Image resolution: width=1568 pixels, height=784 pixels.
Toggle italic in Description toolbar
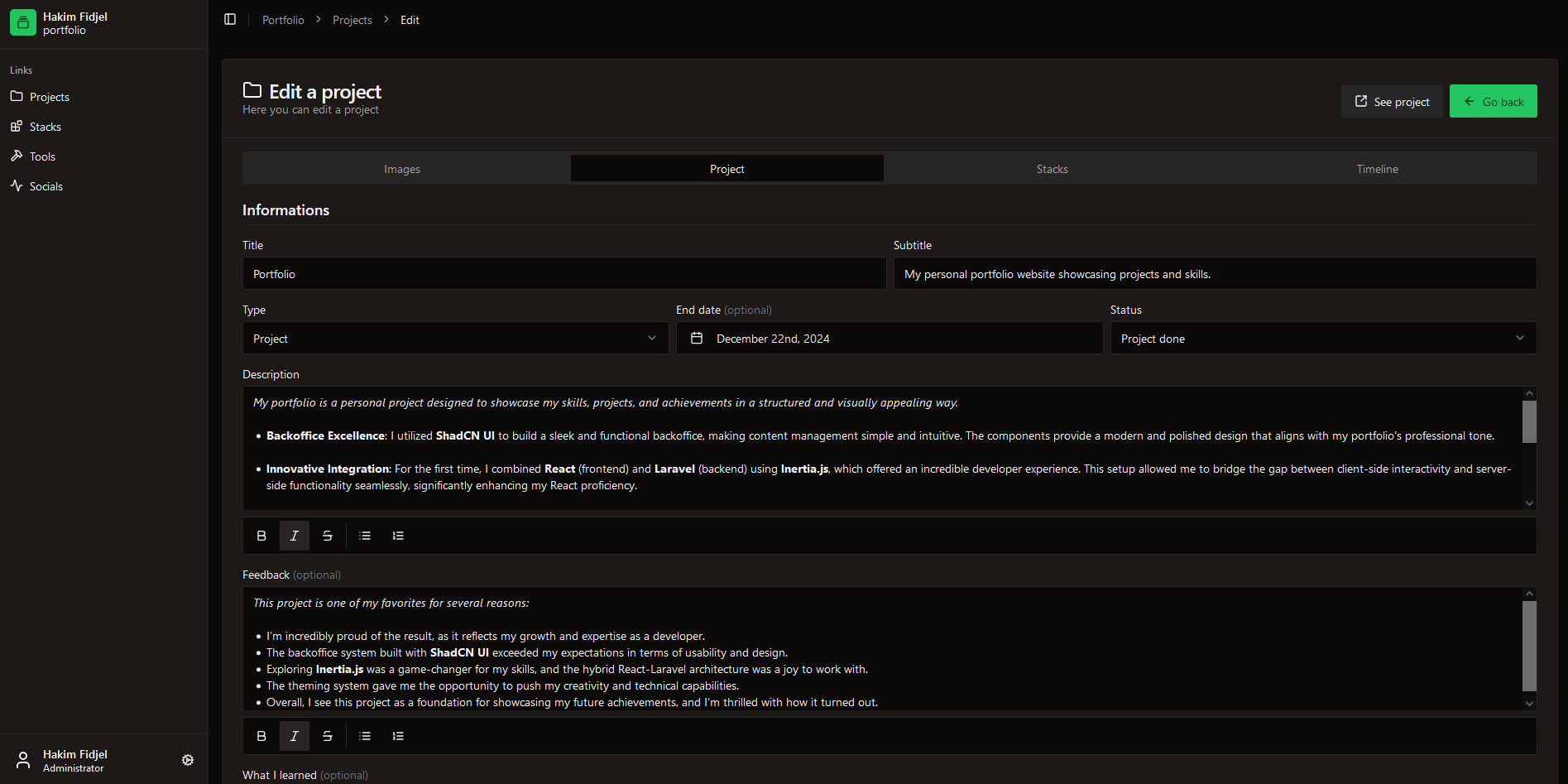click(295, 536)
